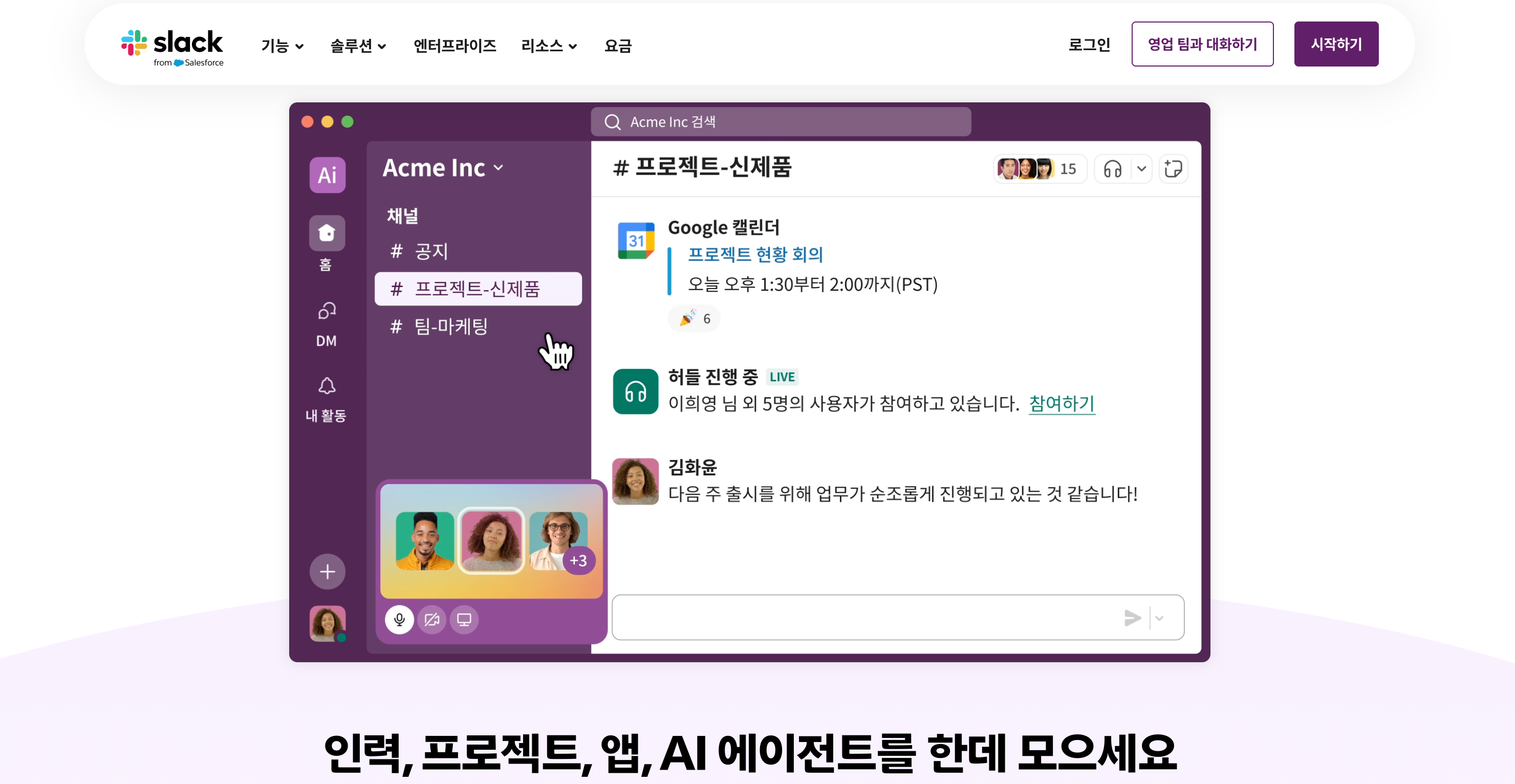Screen dimensions: 1515x784
Task: Select the 홈 icon in the sidebar
Action: click(x=327, y=233)
